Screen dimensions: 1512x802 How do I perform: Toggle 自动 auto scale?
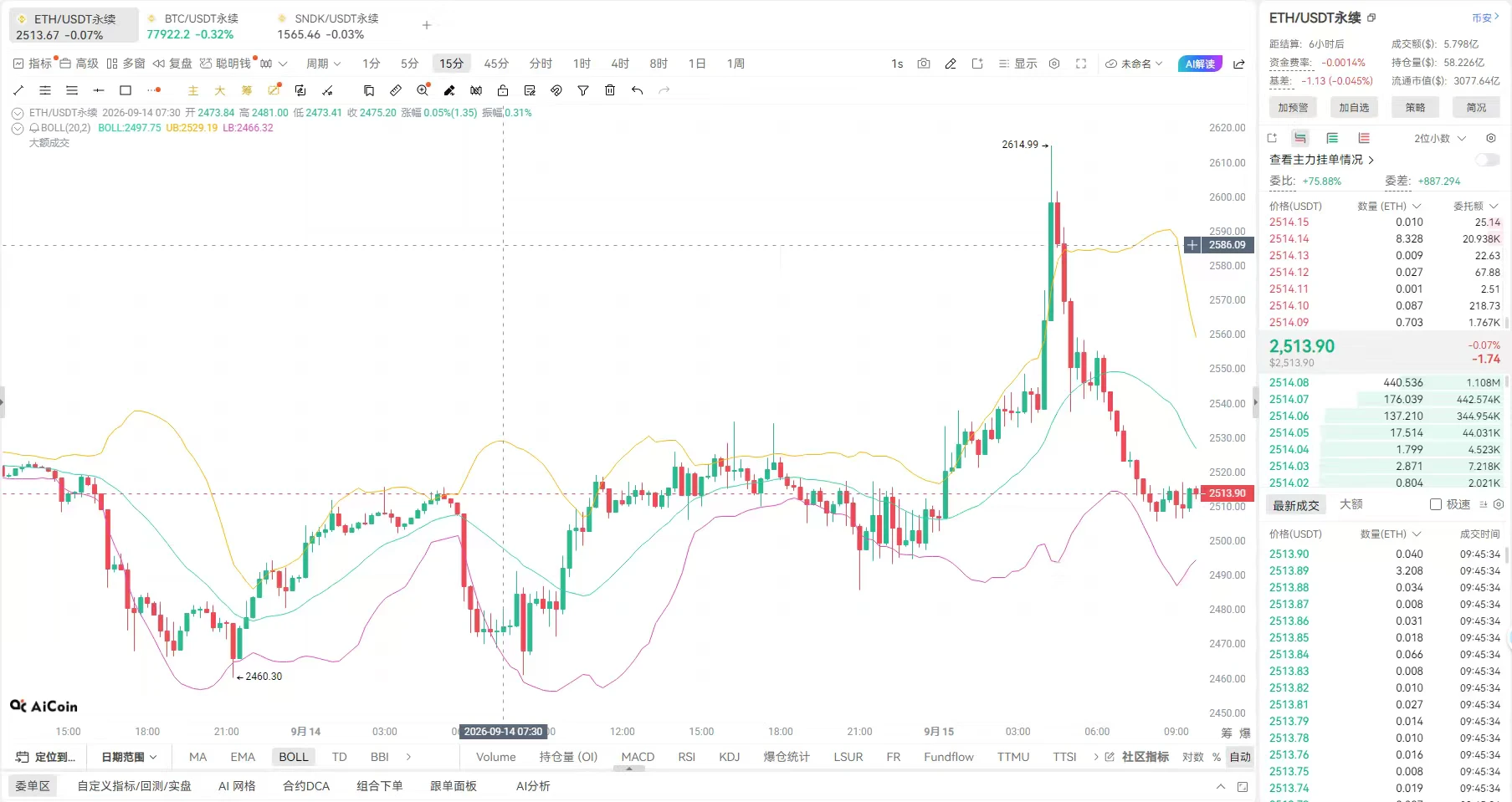tap(1240, 757)
